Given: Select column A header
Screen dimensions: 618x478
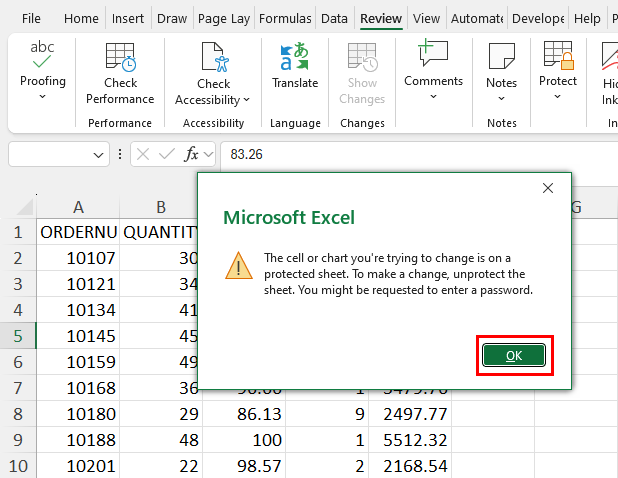Looking at the screenshot, I should tap(78, 207).
